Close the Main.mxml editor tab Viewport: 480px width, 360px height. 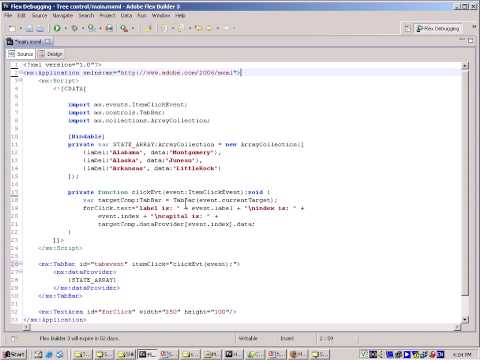click(48, 42)
